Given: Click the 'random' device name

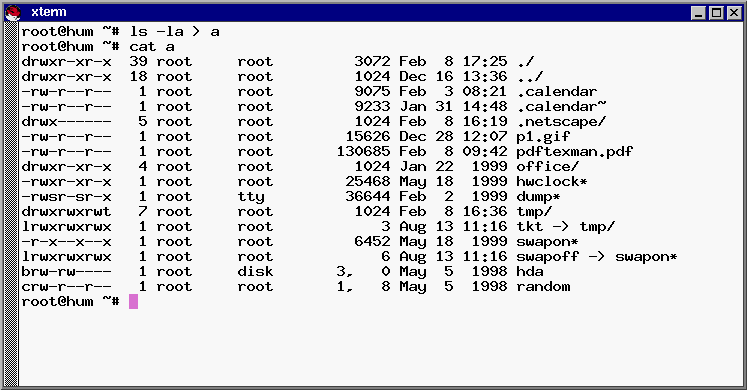Looking at the screenshot, I should (544, 287).
